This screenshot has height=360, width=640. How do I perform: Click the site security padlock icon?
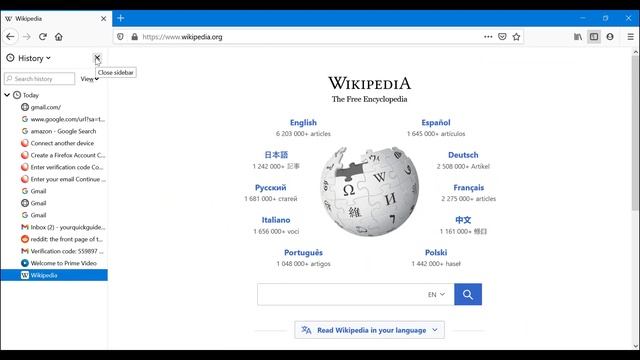point(134,37)
